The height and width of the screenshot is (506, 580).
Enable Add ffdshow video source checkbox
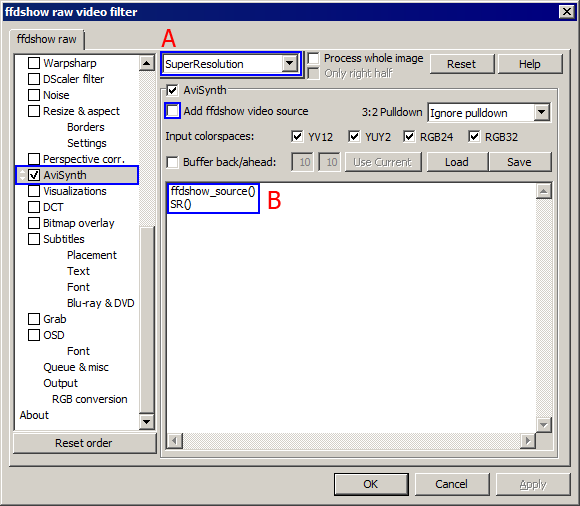[x=172, y=111]
